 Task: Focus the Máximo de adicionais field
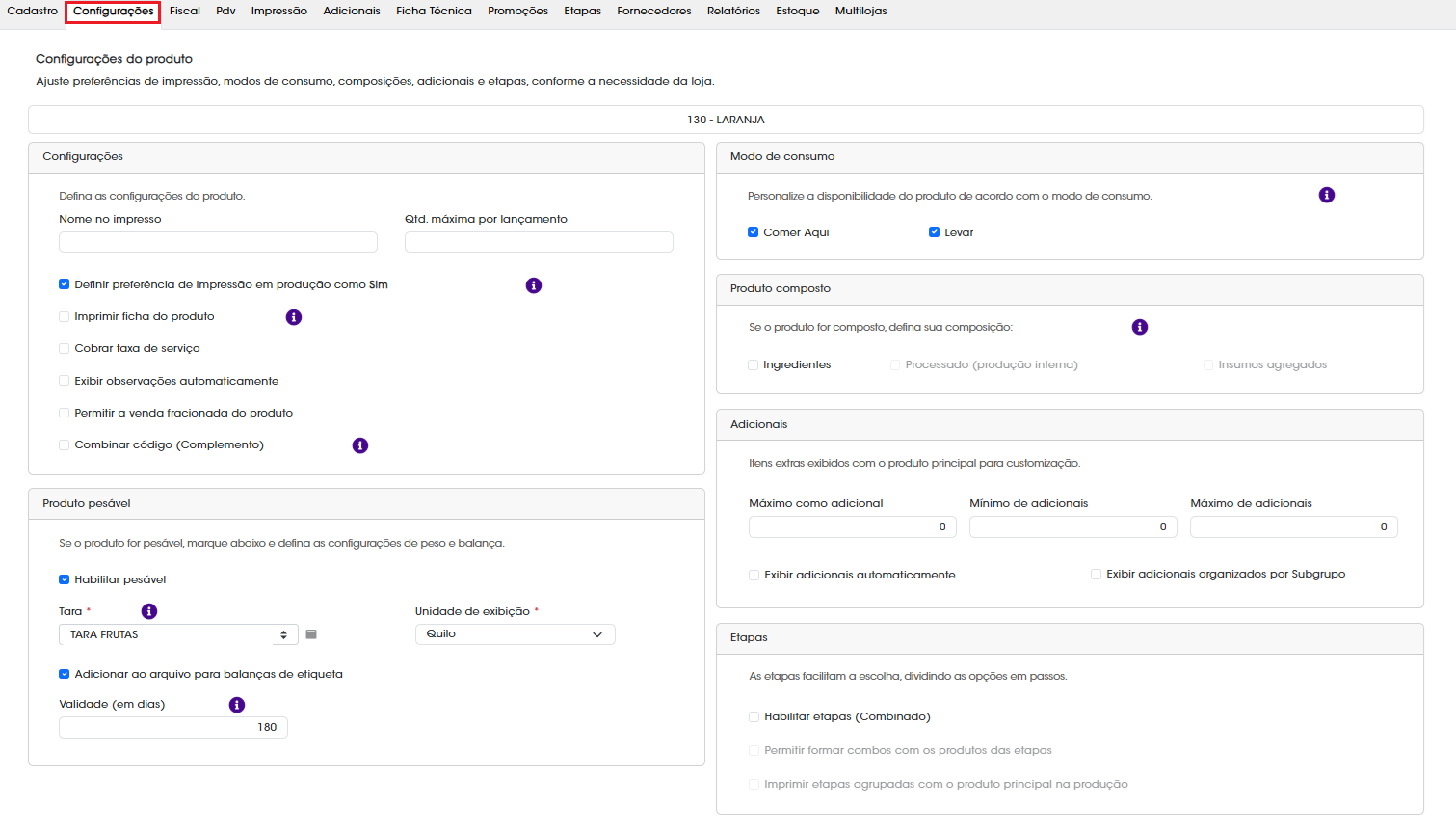(1294, 526)
